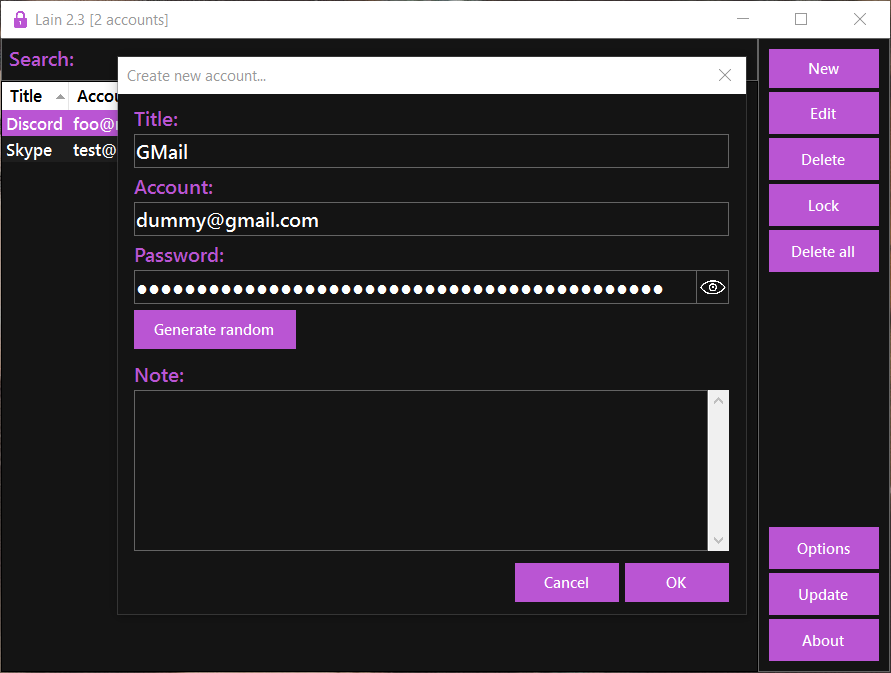Click the Delete button
The image size is (891, 673).
823,160
